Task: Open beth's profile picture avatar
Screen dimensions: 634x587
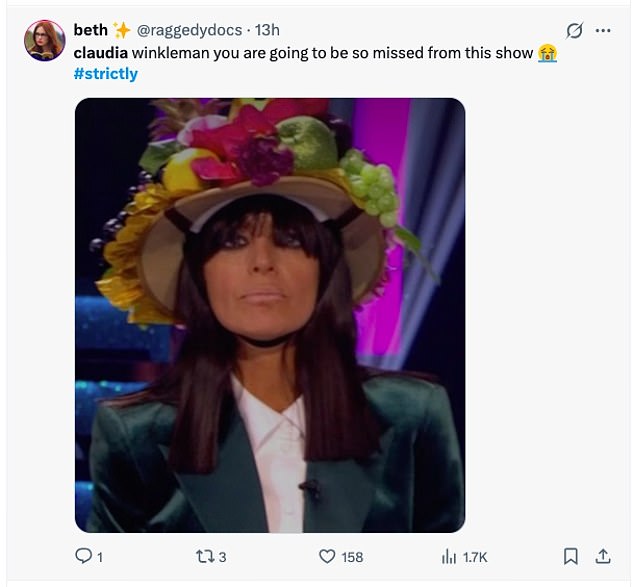Action: [x=45, y=41]
